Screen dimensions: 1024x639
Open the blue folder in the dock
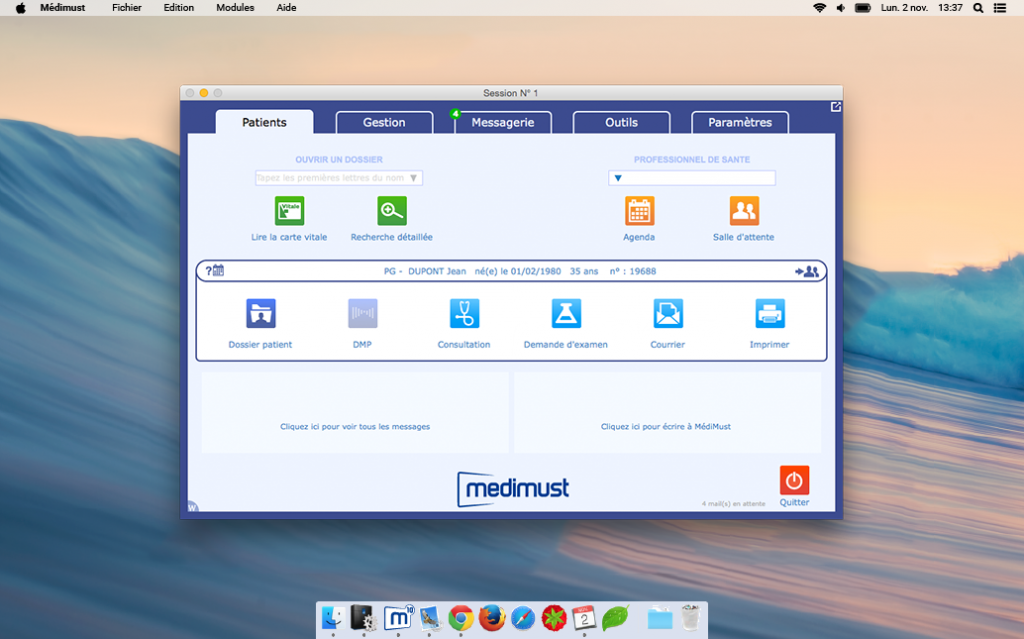point(660,617)
